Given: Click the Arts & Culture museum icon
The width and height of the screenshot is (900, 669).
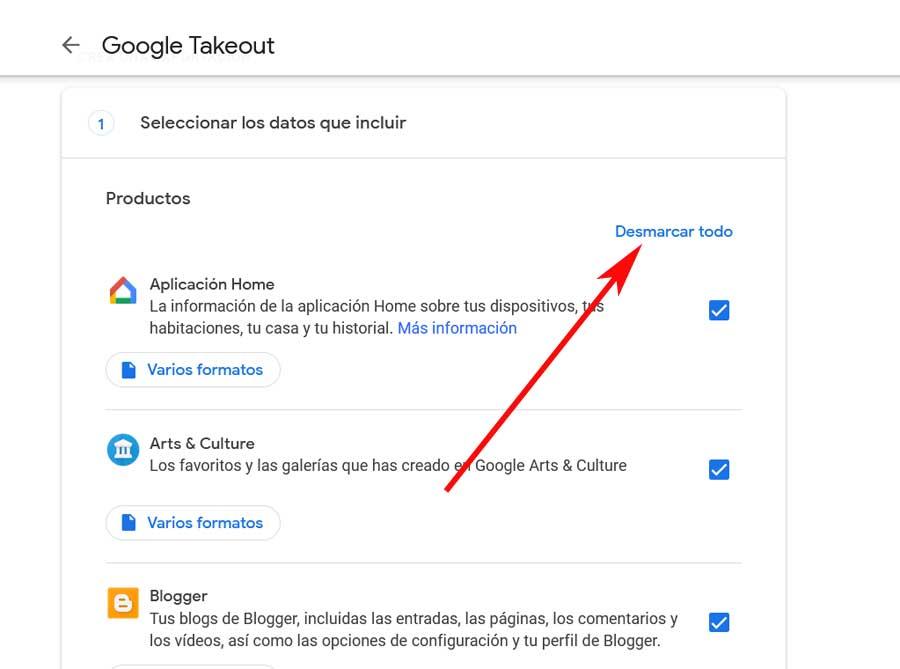Looking at the screenshot, I should tap(123, 449).
